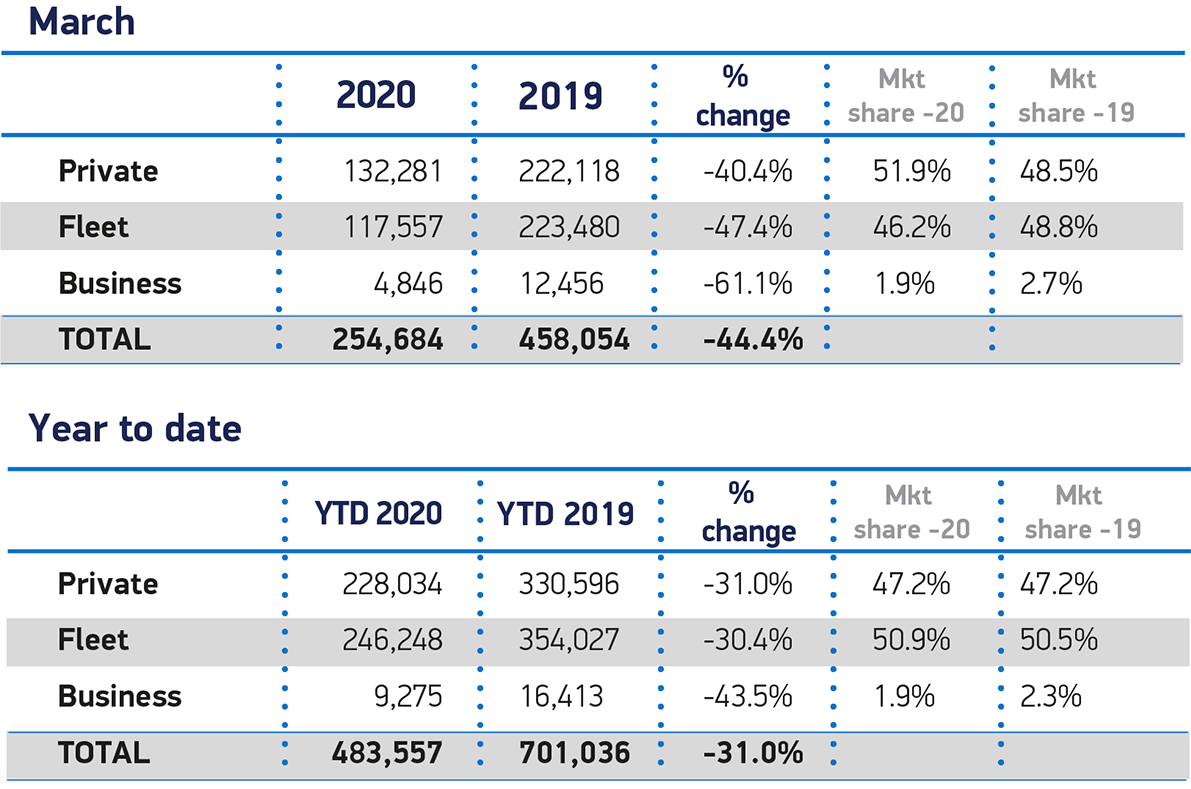Click March table '% change' header
1191x789 pixels.
(x=743, y=96)
